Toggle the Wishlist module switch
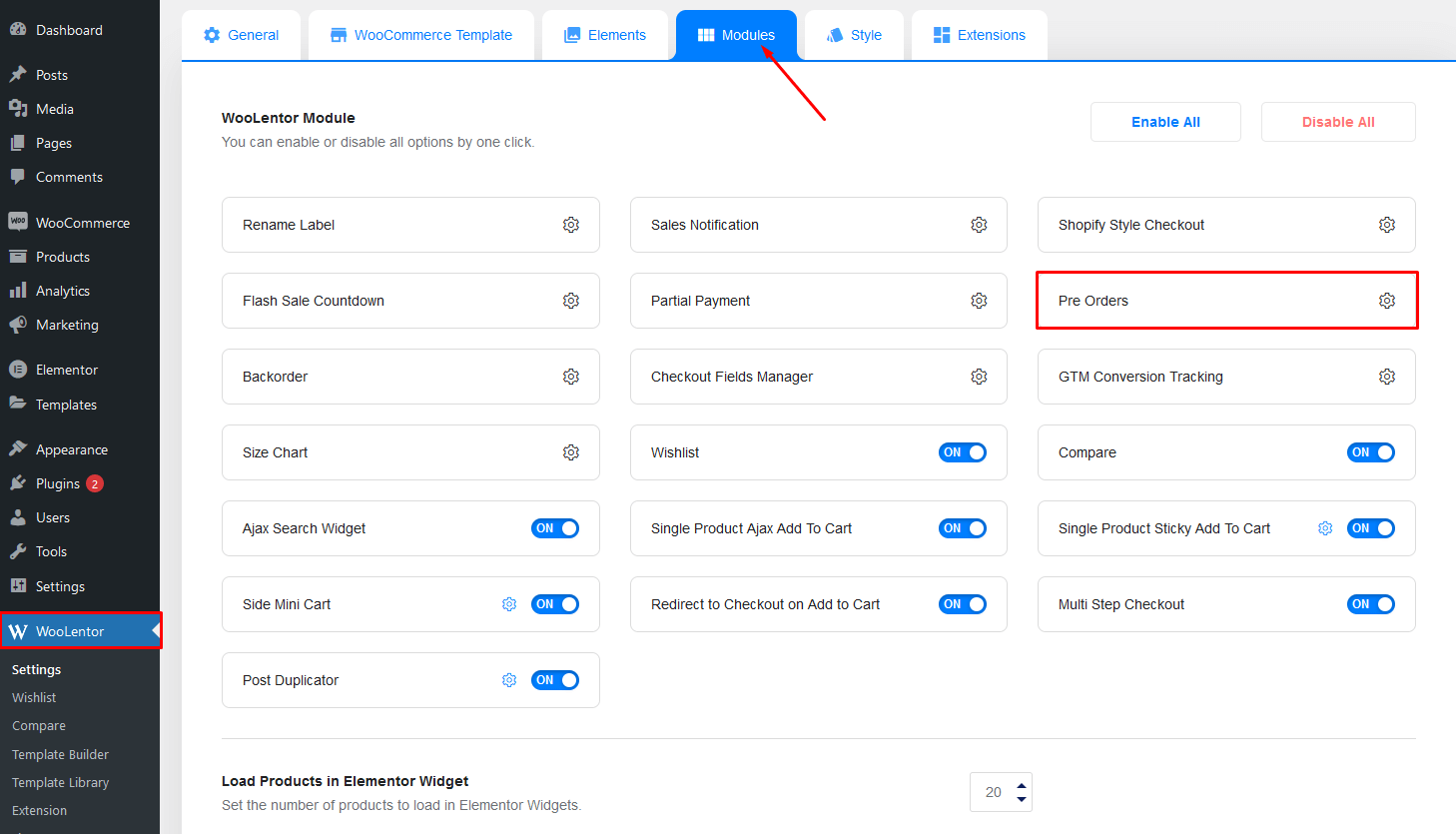 pyautogui.click(x=962, y=452)
